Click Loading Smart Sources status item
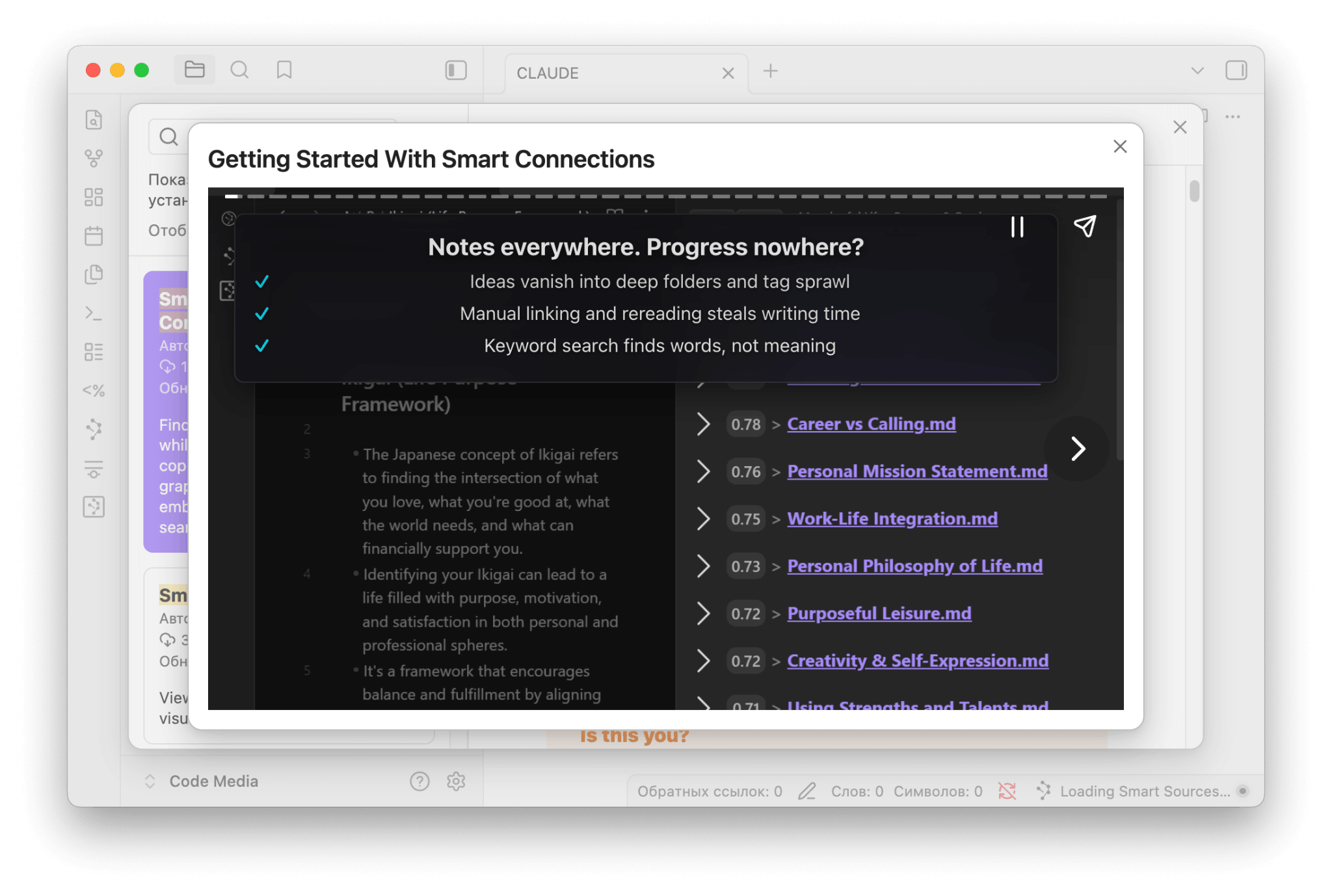The width and height of the screenshot is (1332, 896). pyautogui.click(x=1141, y=791)
